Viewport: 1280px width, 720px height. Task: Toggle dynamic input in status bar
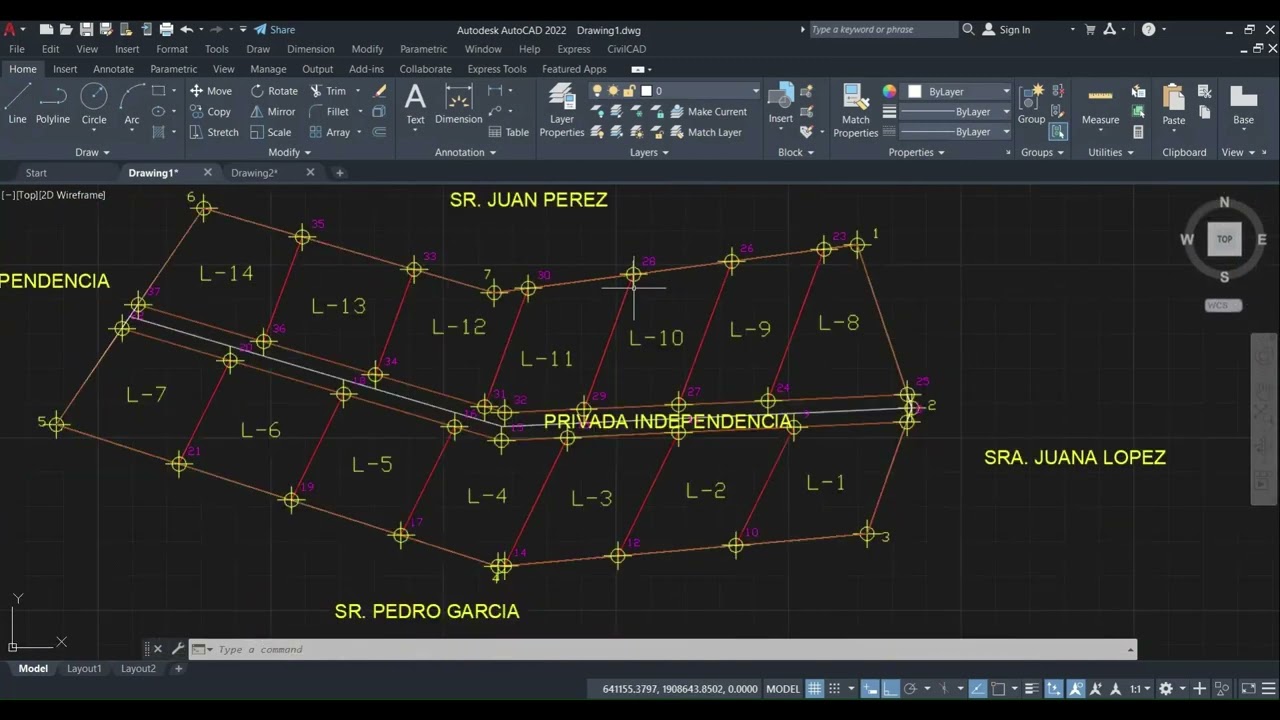[870, 689]
